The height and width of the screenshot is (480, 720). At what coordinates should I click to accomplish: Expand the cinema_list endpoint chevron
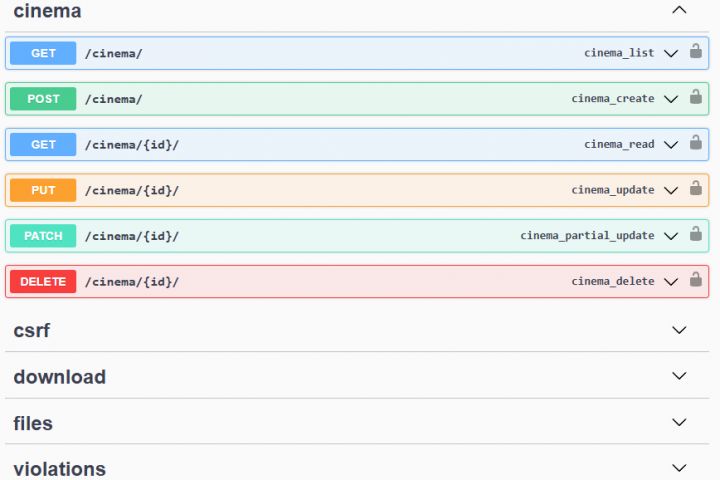tap(671, 53)
